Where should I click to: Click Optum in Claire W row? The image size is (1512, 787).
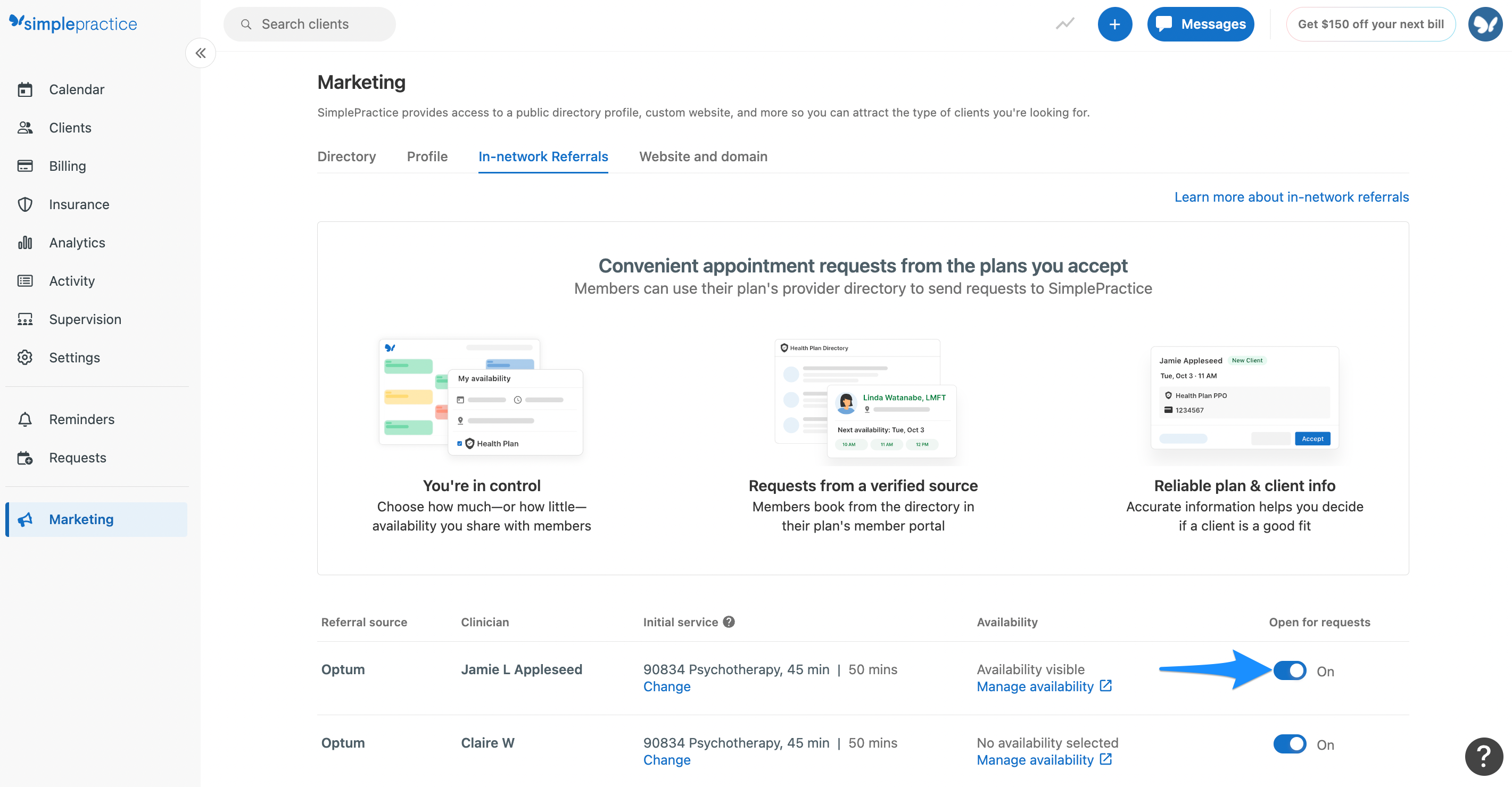point(343,743)
